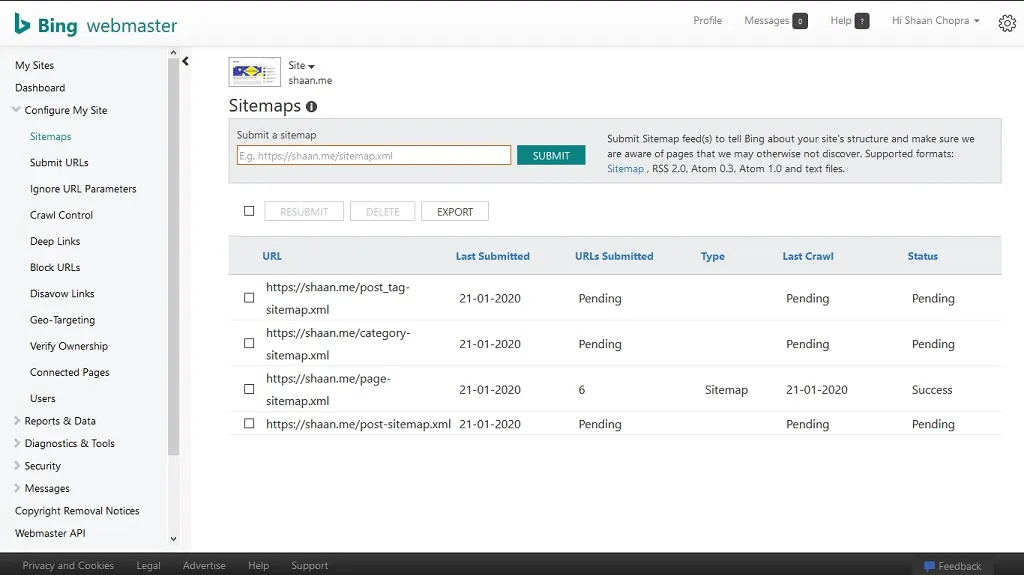
Task: Check the post_tag-sitemap.xml row checkbox
Action: (x=249, y=298)
